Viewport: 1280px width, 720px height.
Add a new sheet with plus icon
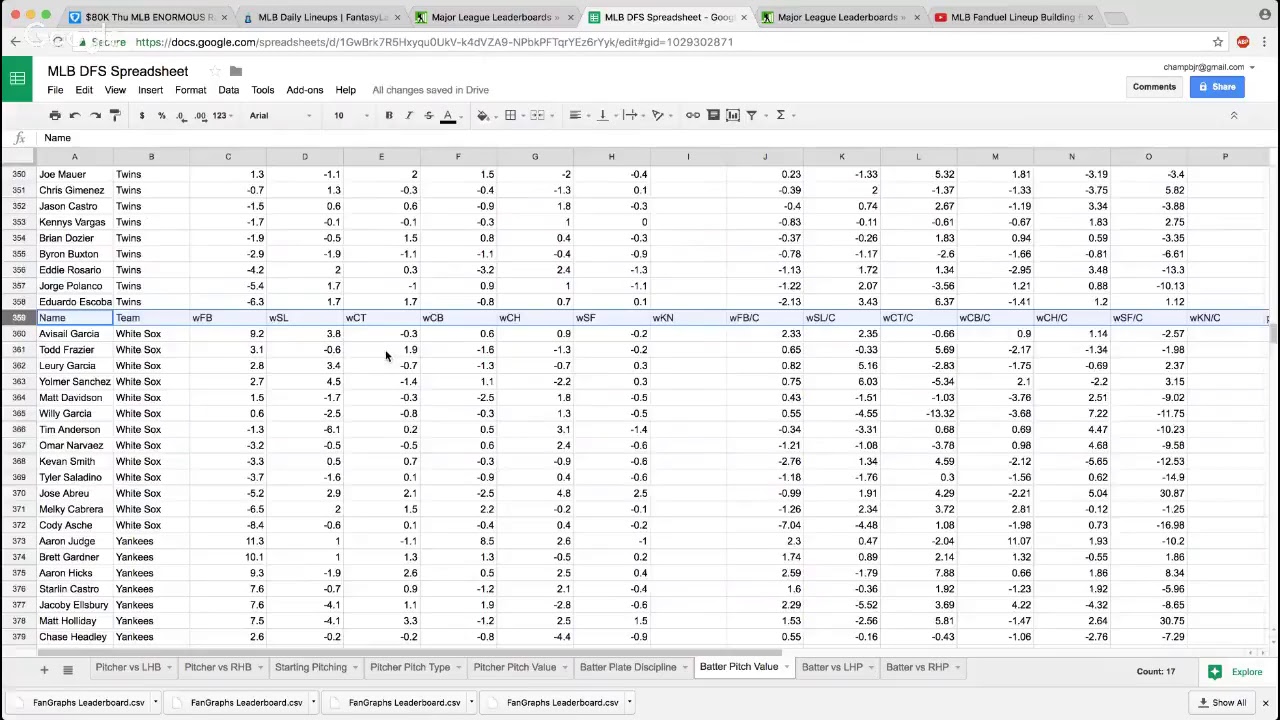[44, 669]
